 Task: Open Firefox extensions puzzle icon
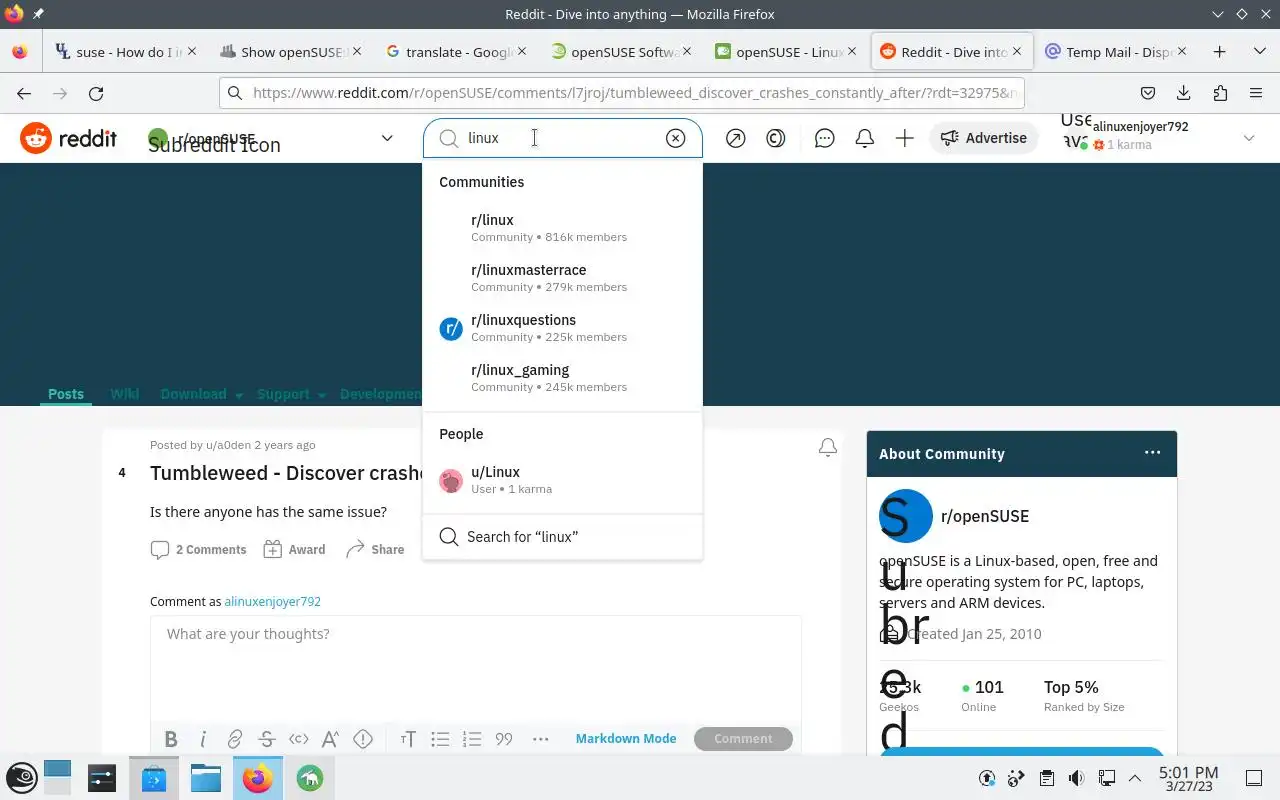1220,93
